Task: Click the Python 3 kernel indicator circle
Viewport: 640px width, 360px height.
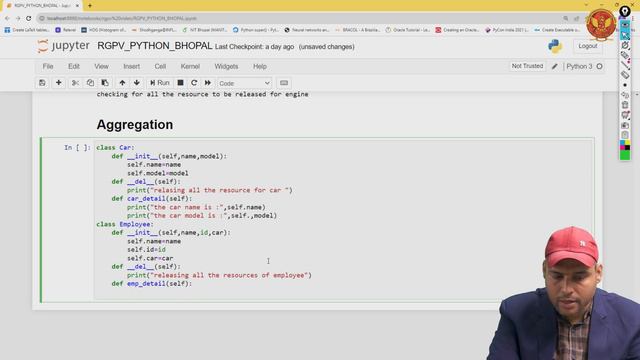Action: click(599, 66)
